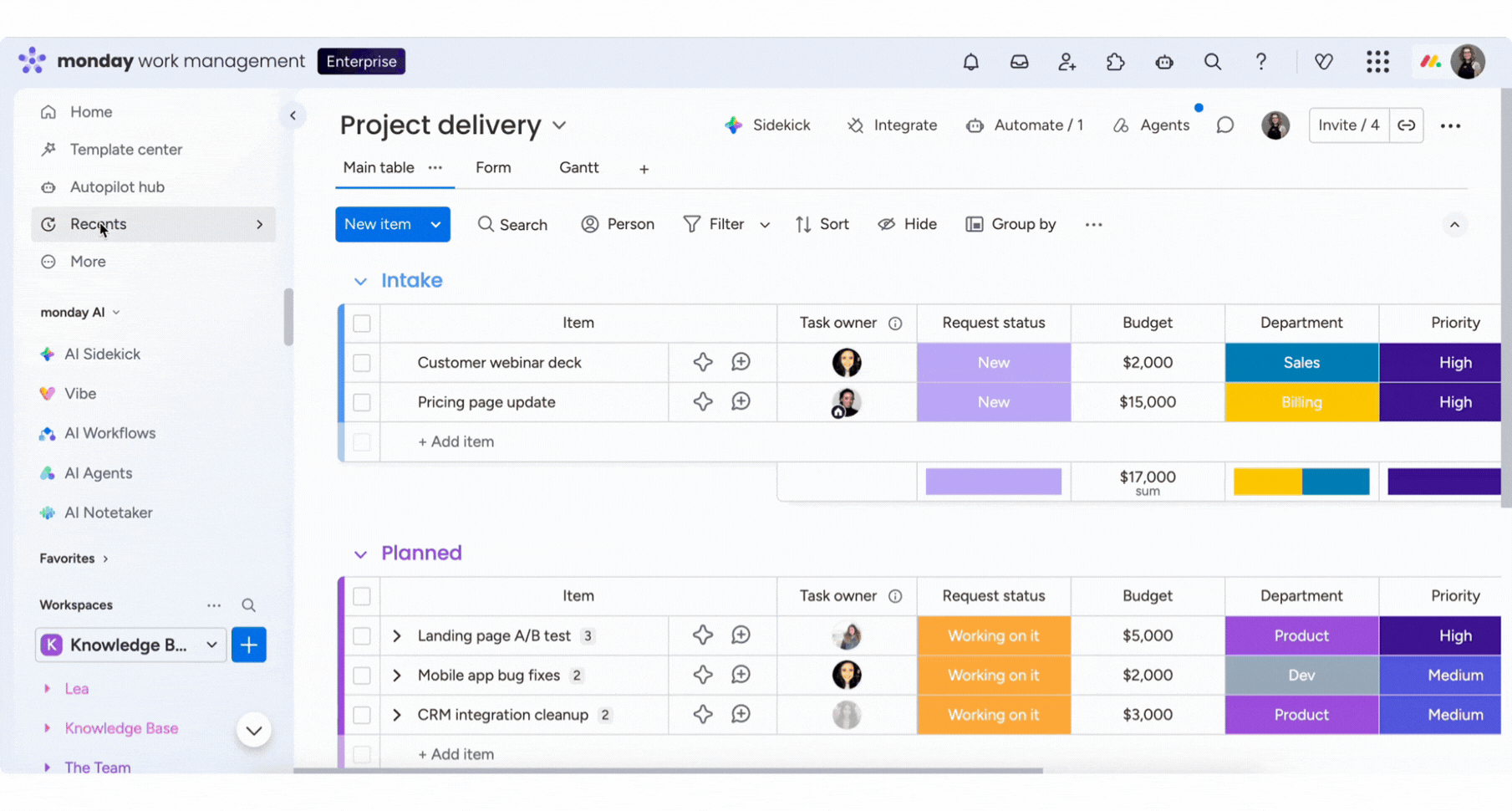Select the Main table tab
This screenshot has width=1512, height=811.
point(379,168)
